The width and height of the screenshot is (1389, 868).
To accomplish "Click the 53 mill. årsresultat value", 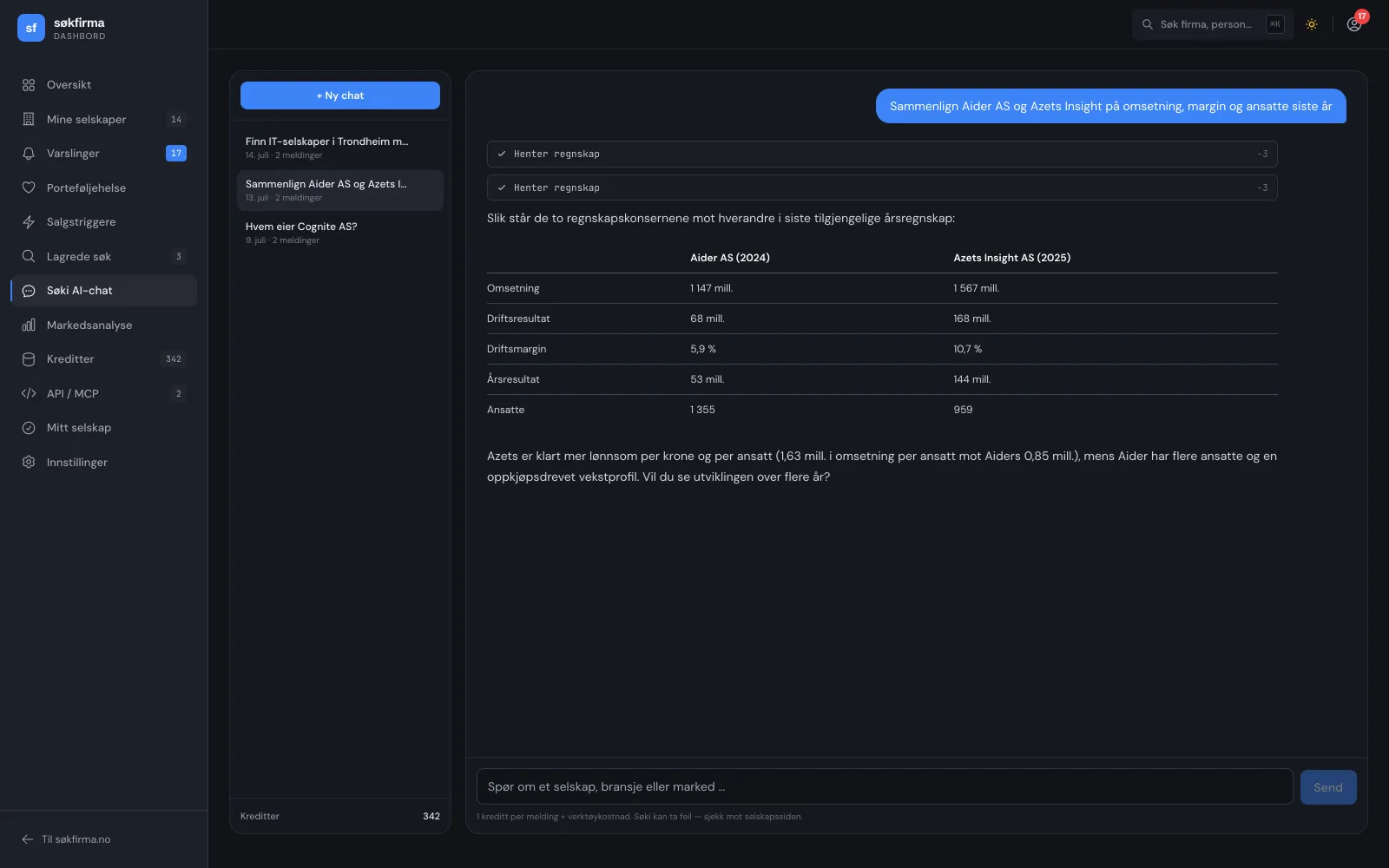I will point(708,379).
